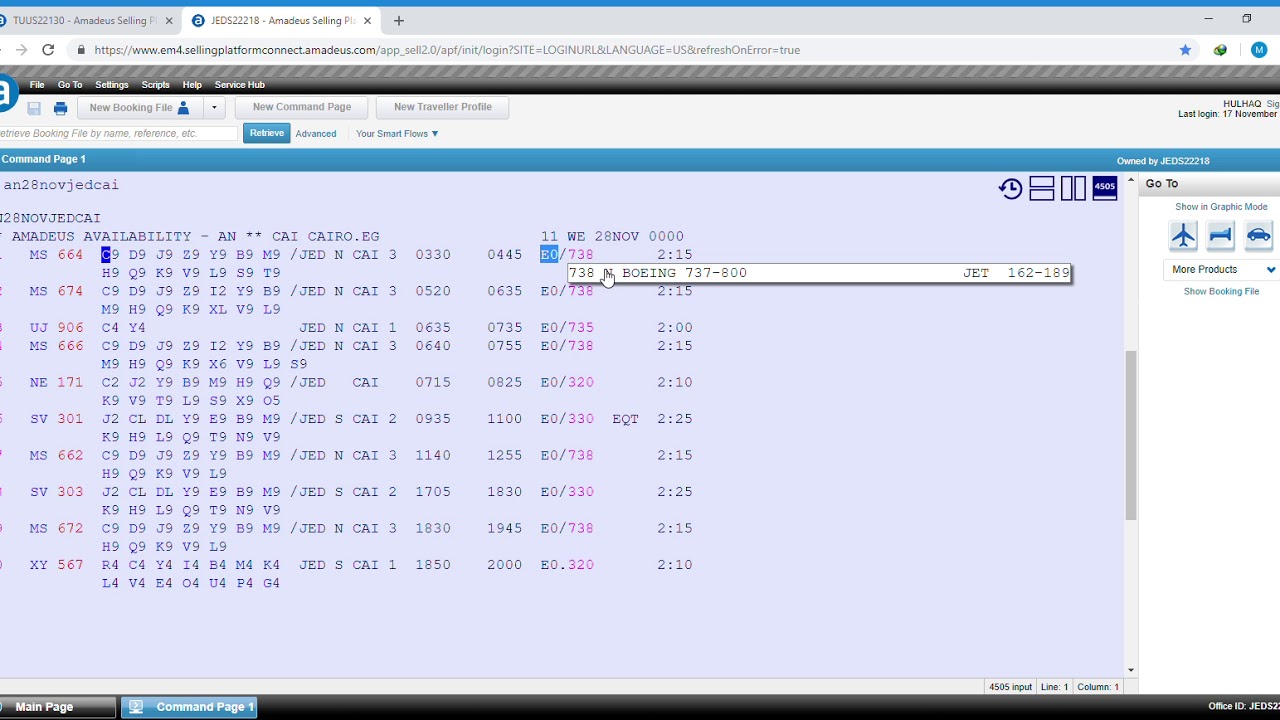Reload the browser page

[48, 50]
